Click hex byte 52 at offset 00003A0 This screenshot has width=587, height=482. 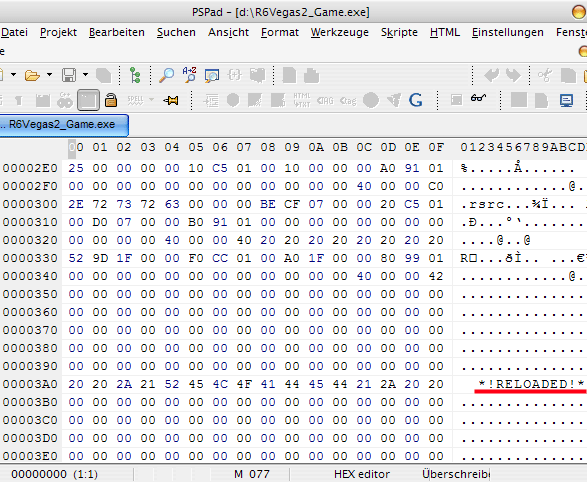(x=172, y=384)
